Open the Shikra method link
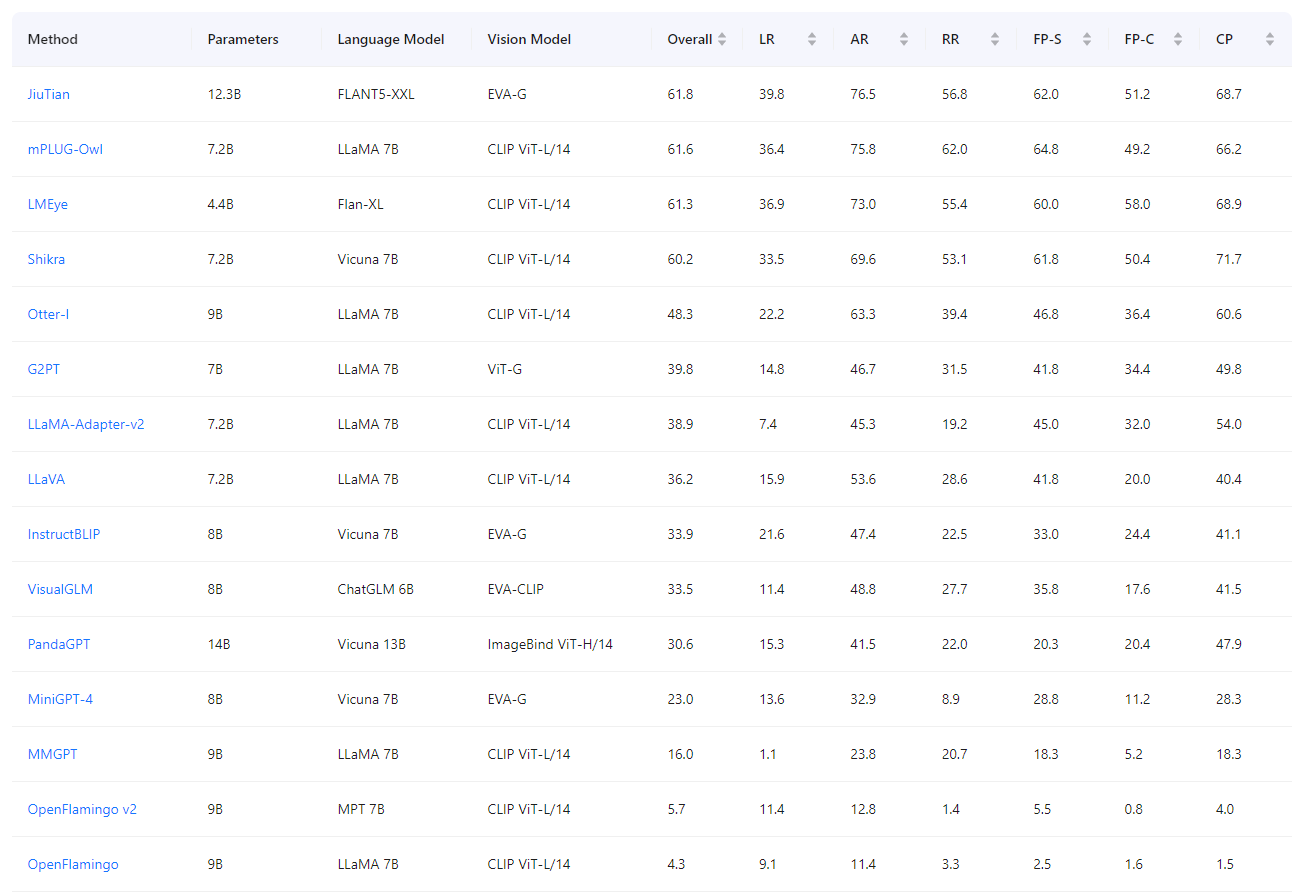 pos(46,260)
